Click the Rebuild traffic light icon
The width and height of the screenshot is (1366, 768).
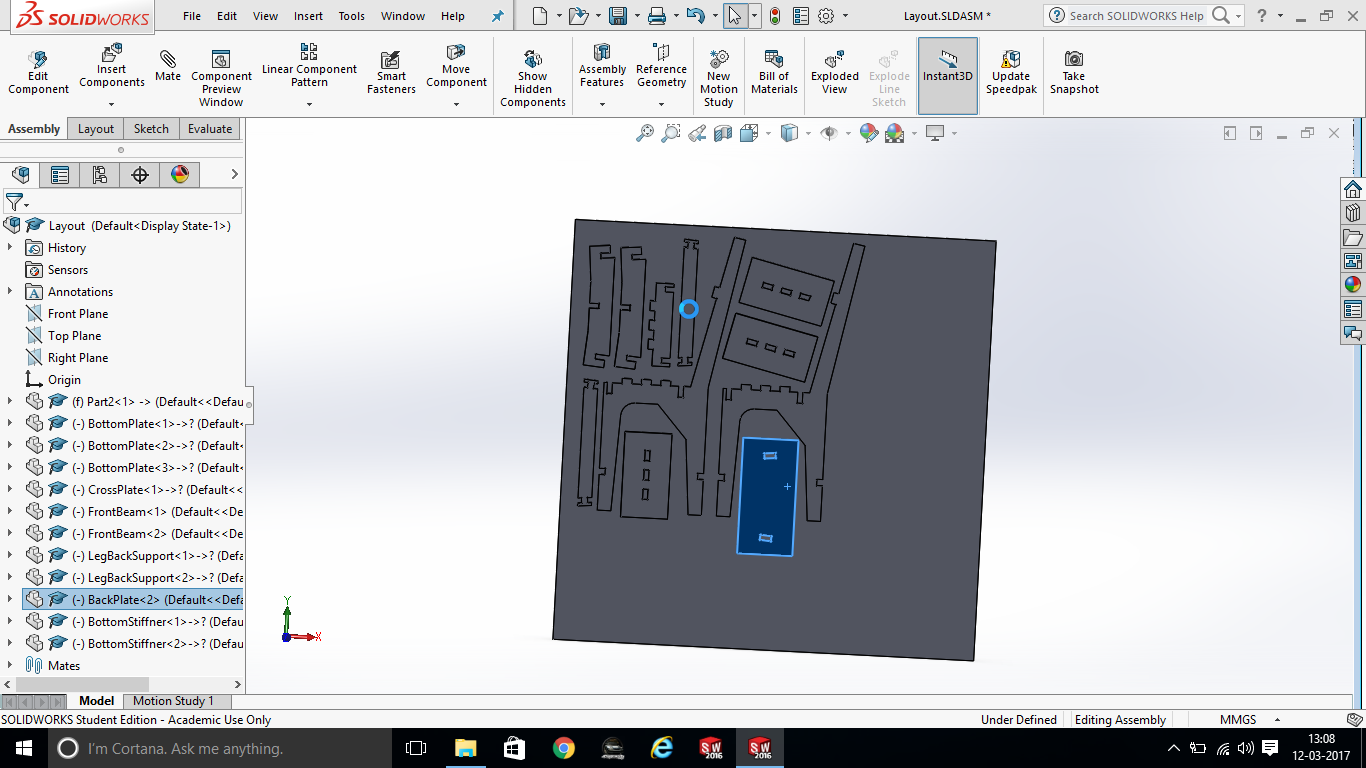[775, 16]
